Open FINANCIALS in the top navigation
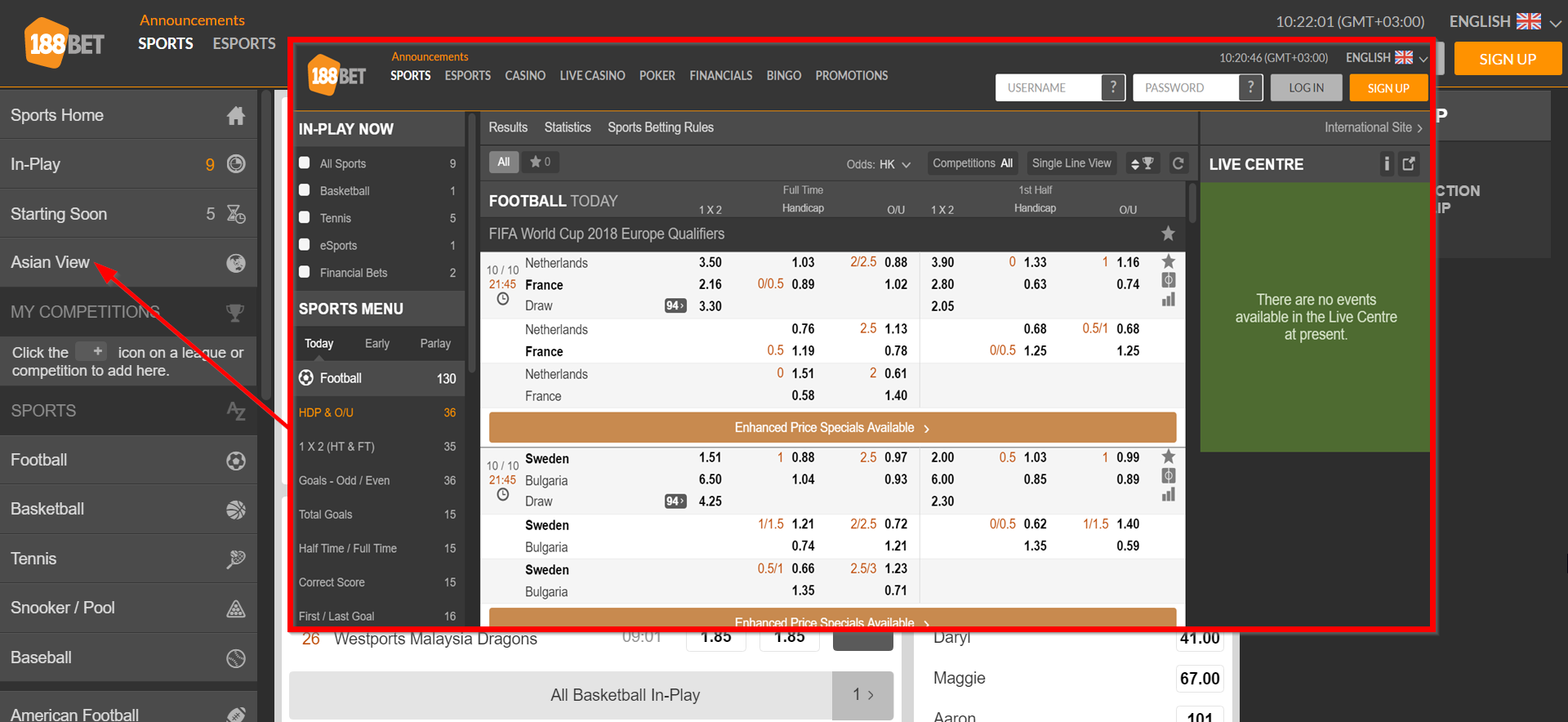Image resolution: width=1568 pixels, height=722 pixels. (x=721, y=75)
